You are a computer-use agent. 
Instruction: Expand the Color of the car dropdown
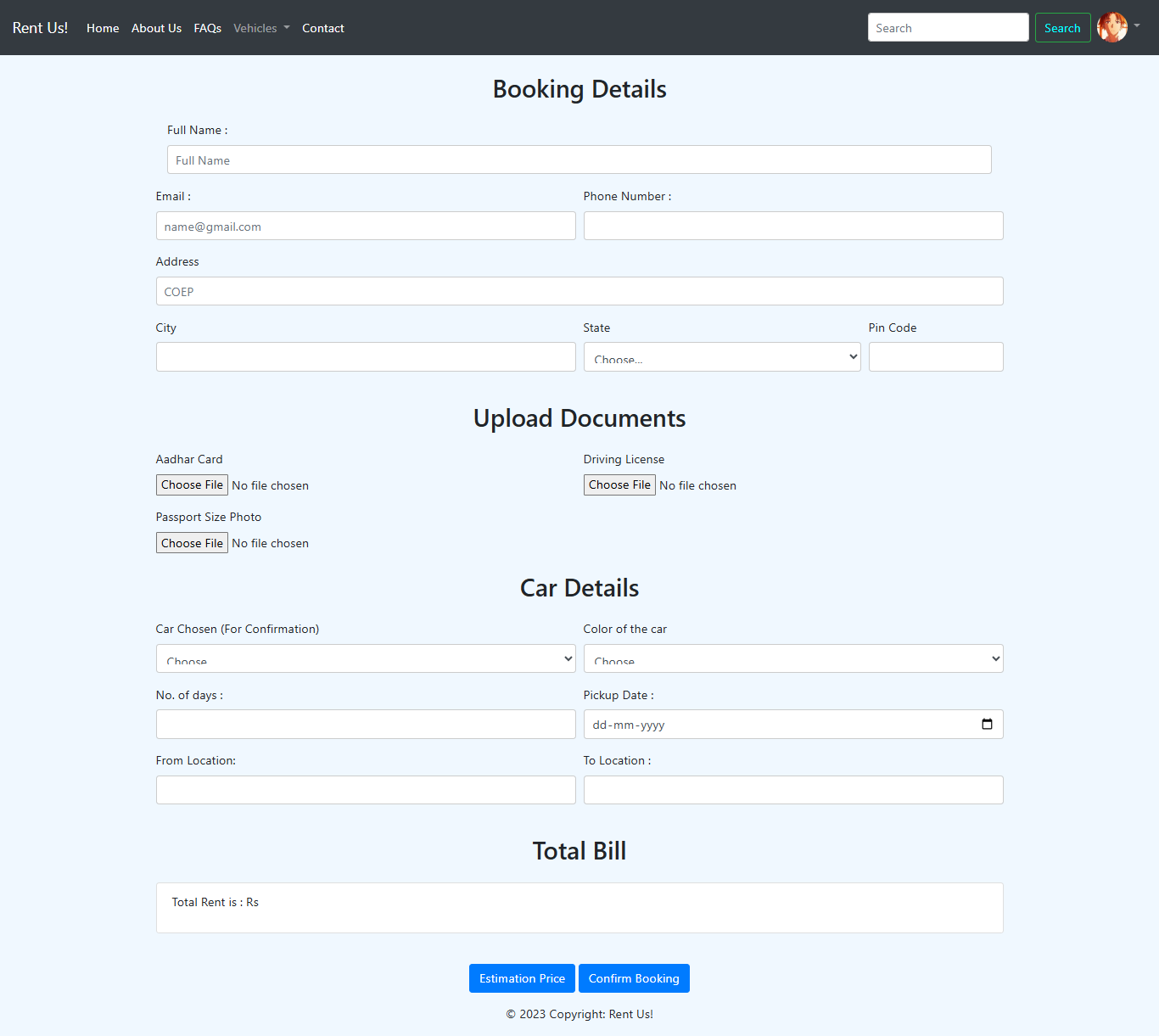pos(792,658)
